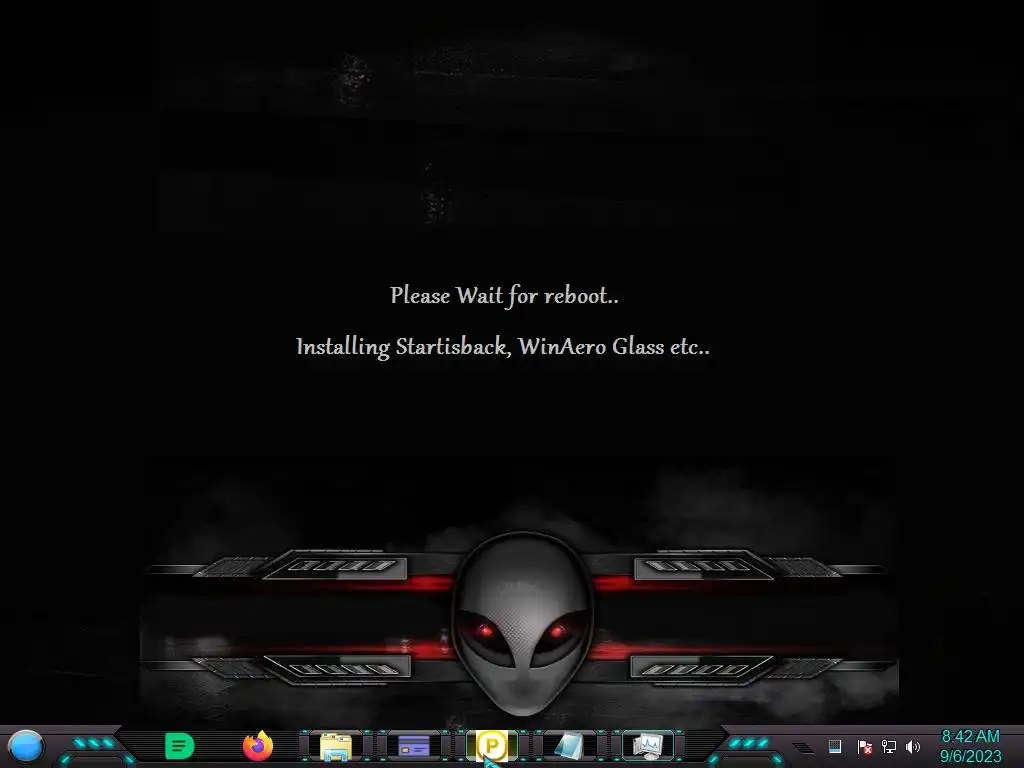Screen dimensions: 1024x768
Task: Select the yellow P app in the taskbar
Action: (492, 746)
